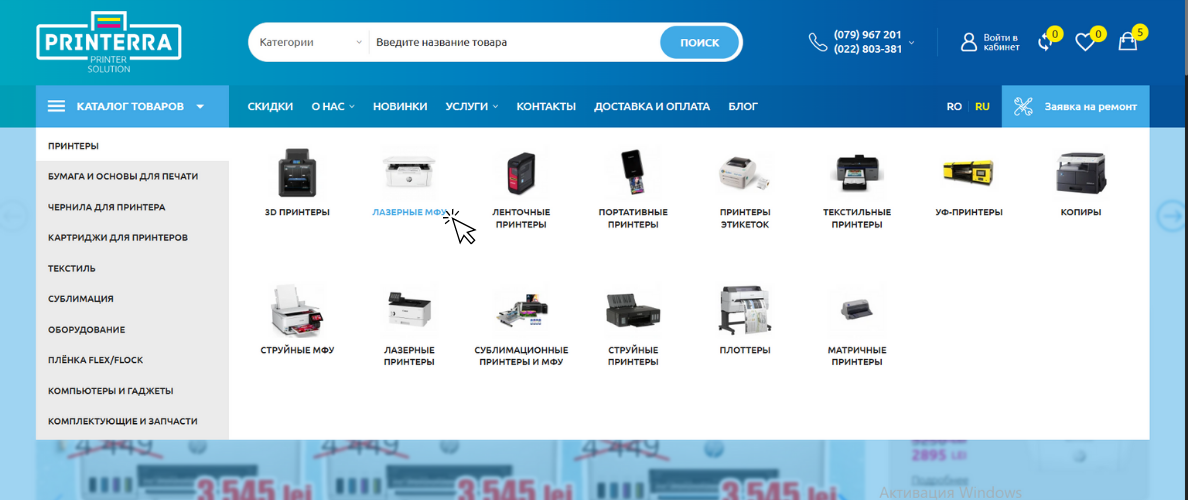
Task: Select БУМАГА И ОСНОВЫ ДЛЯ ПЕЧАТИ category
Action: coord(132,176)
